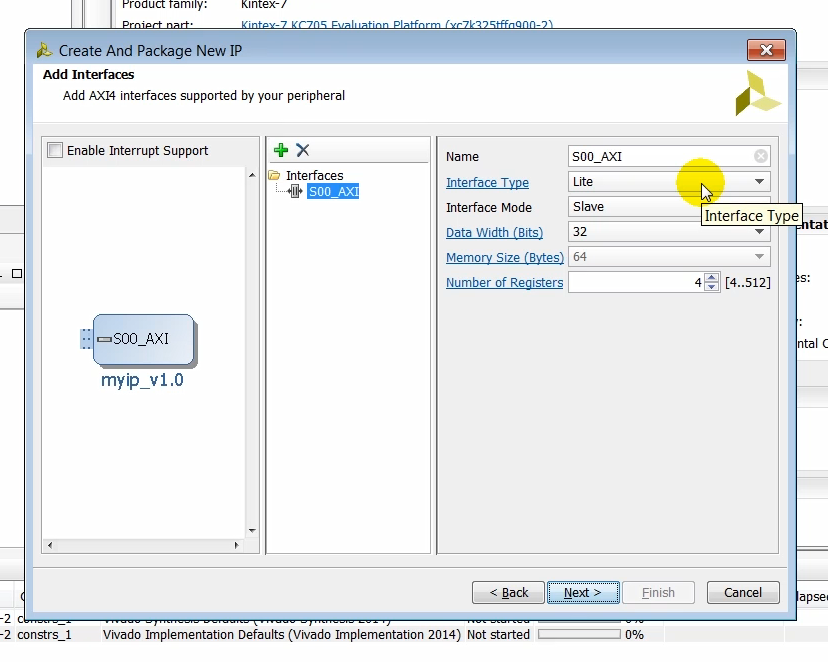Click the Vivado icon in the dialog title bar

pyautogui.click(x=42, y=49)
